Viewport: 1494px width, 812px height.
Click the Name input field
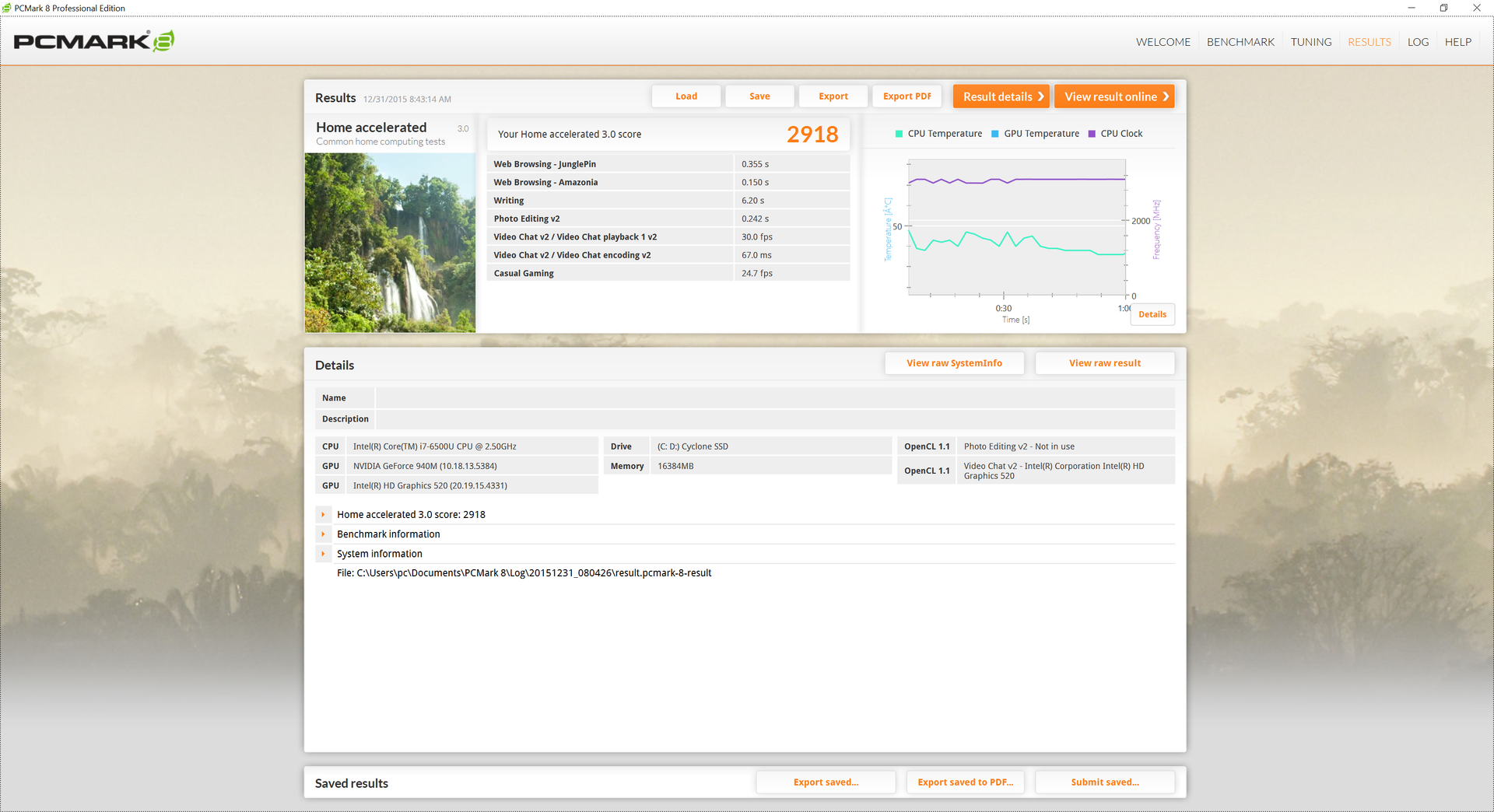775,398
